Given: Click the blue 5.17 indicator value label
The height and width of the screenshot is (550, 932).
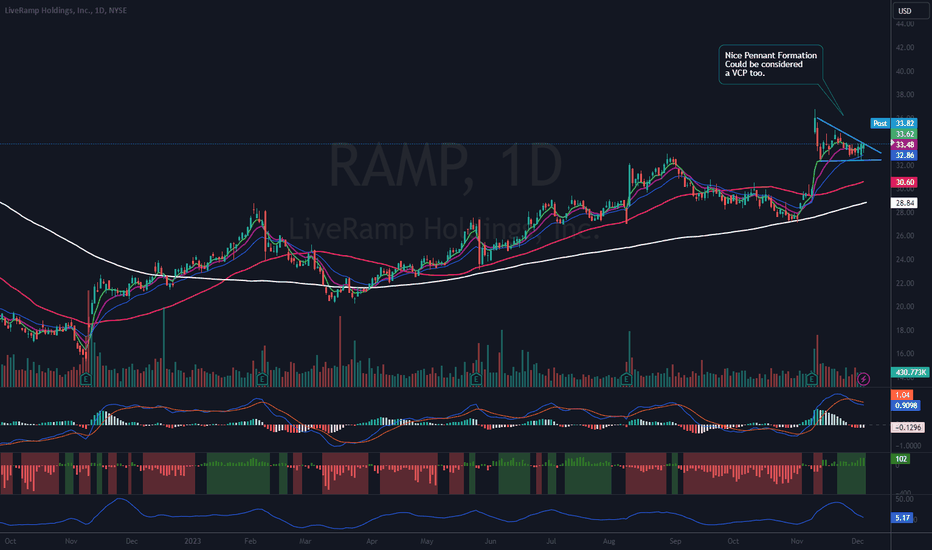Looking at the screenshot, I should [902, 518].
